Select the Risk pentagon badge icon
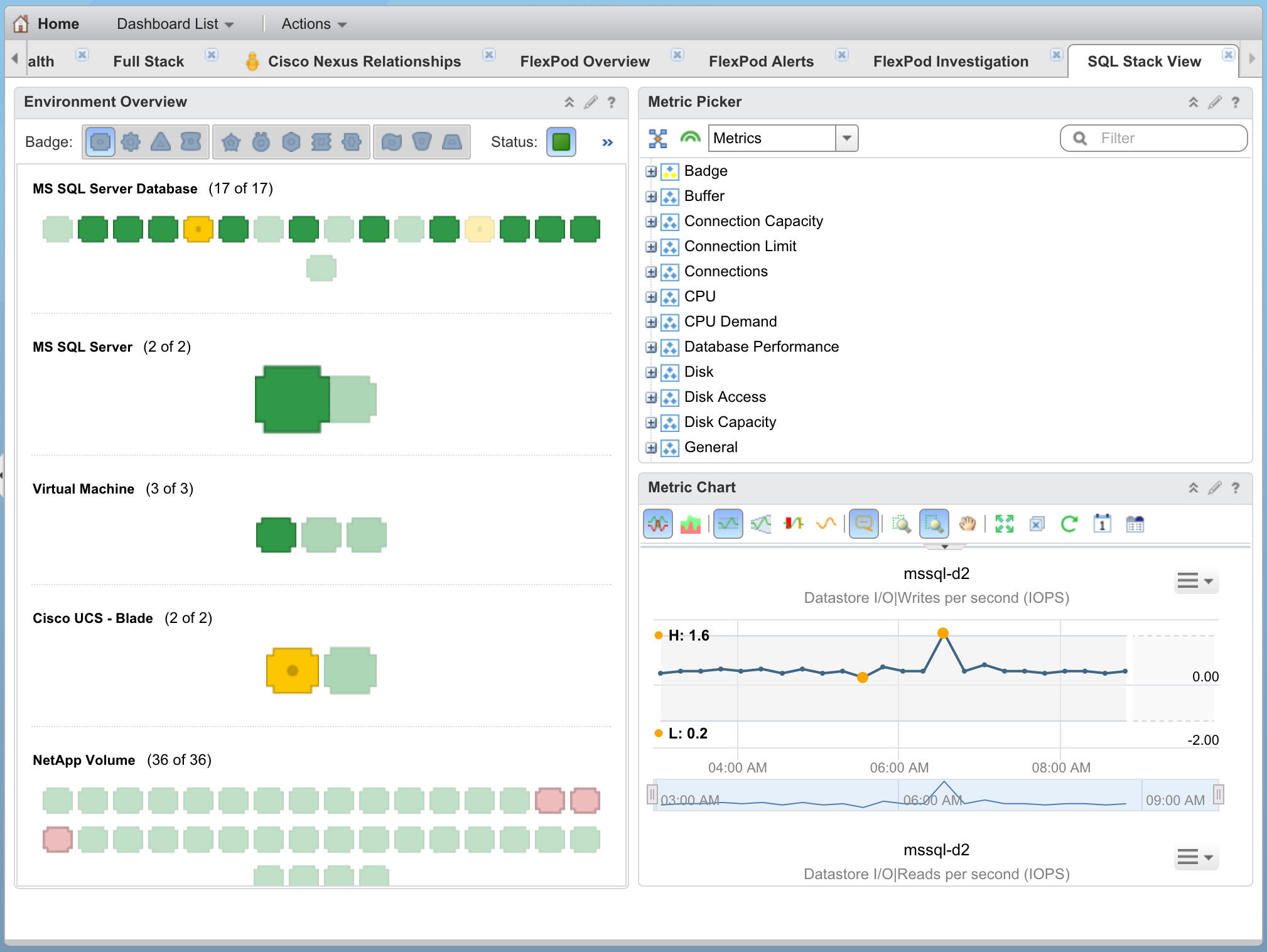The height and width of the screenshot is (952, 1267). [231, 142]
